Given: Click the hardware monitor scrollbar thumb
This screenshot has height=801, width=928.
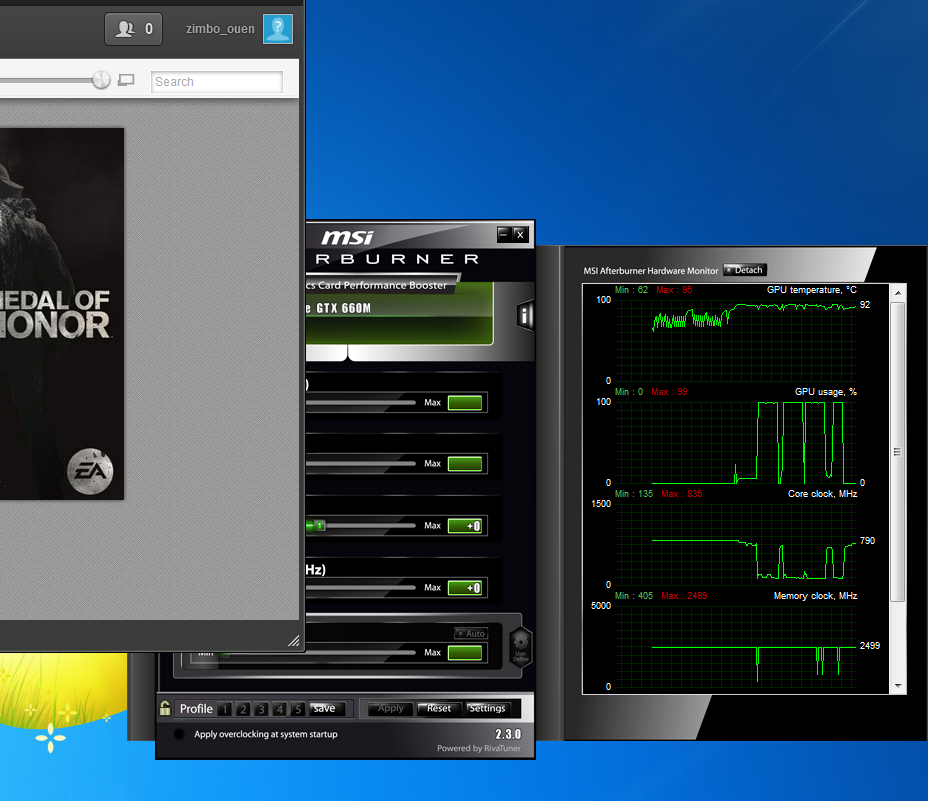Looking at the screenshot, I should (898, 452).
